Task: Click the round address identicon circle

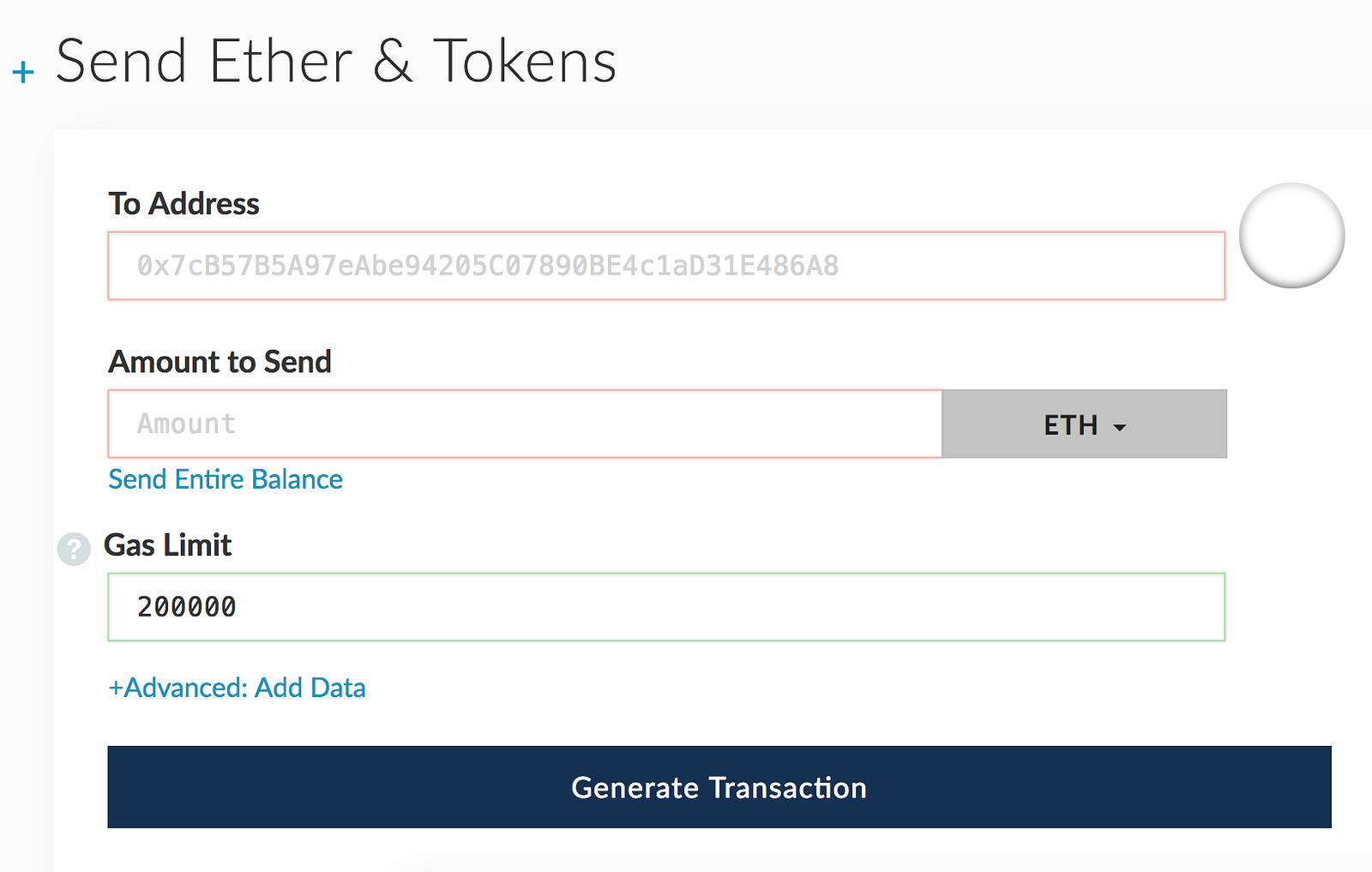Action: pos(1291,236)
